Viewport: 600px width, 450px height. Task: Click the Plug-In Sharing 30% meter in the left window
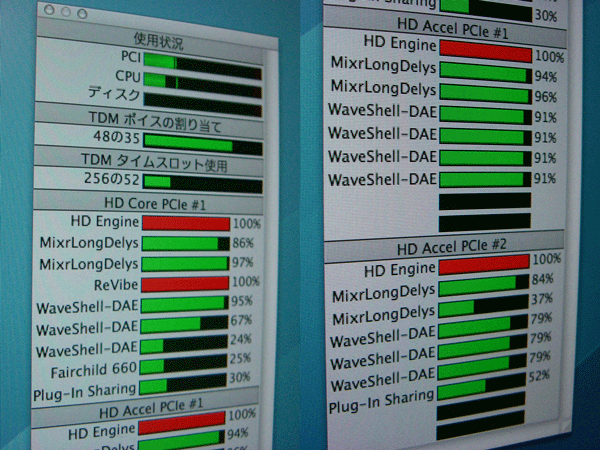(183, 385)
